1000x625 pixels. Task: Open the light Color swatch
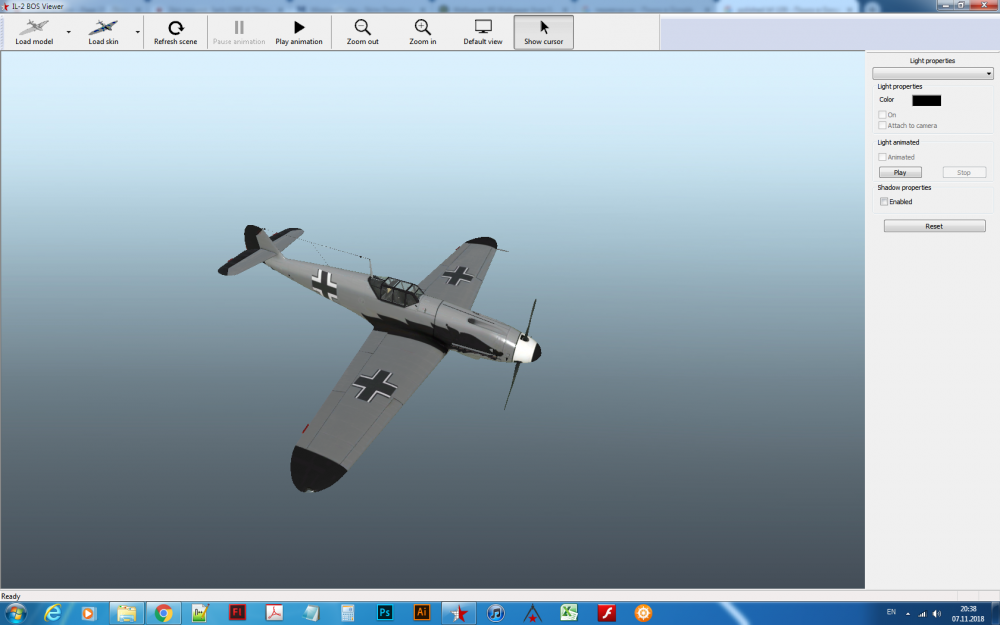click(926, 100)
